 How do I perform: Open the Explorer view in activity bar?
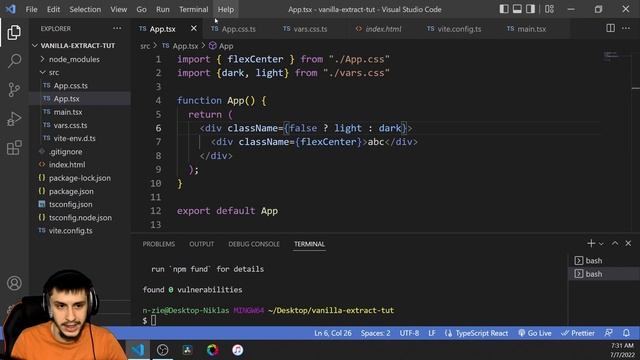(14, 33)
